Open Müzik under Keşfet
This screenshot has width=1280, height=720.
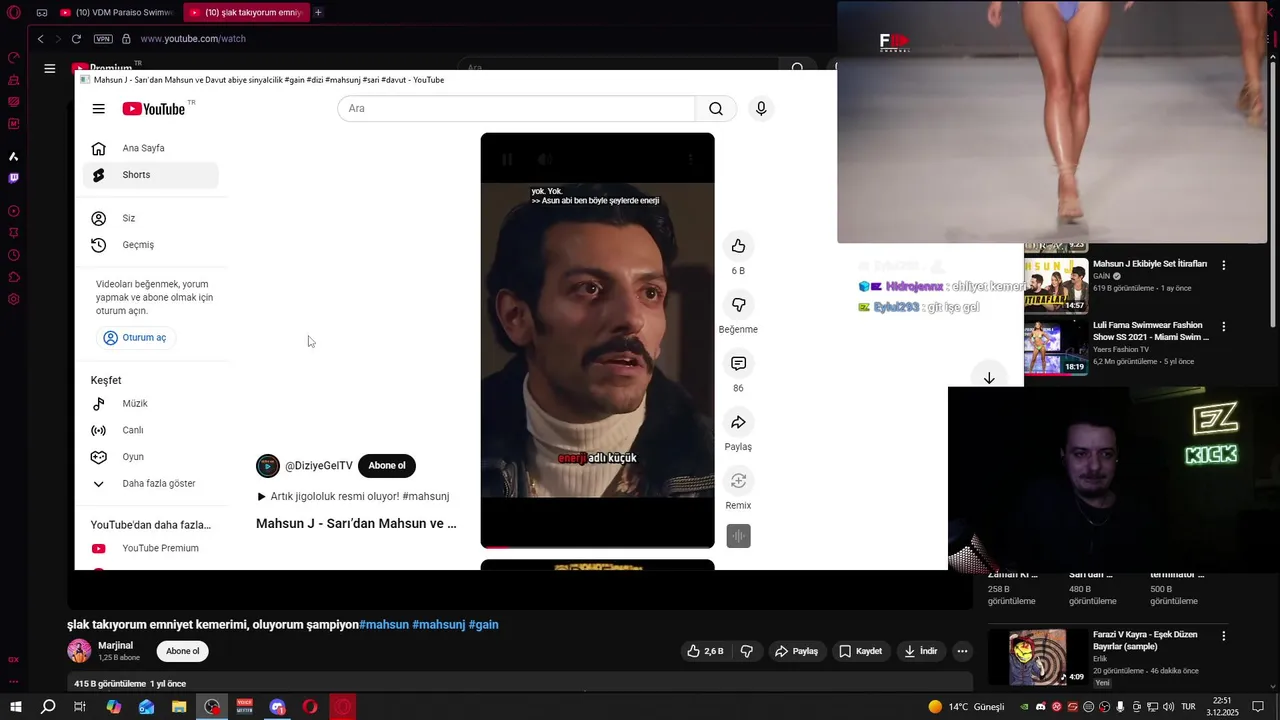[x=150, y=404]
